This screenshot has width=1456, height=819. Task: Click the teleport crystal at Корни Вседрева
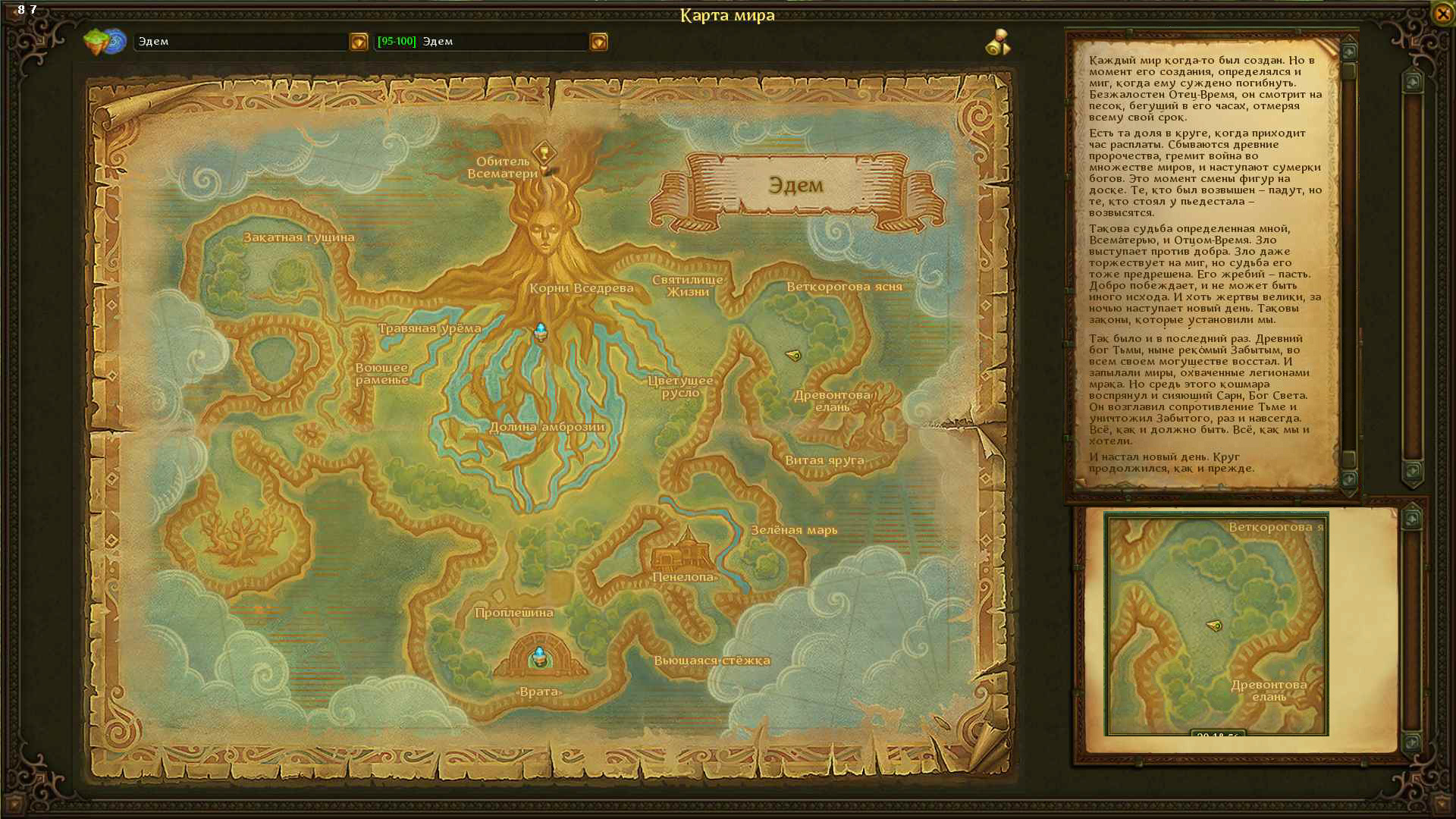(541, 331)
